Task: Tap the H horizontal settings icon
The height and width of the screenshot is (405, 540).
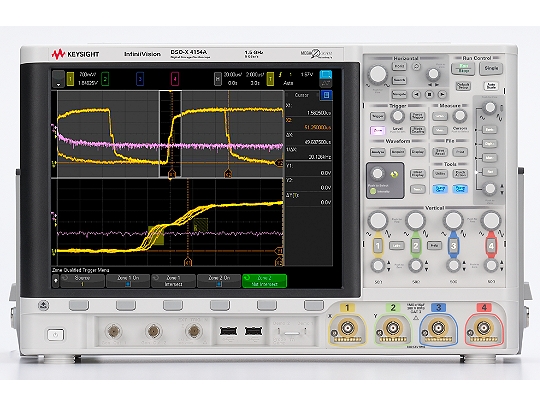Action: point(218,79)
